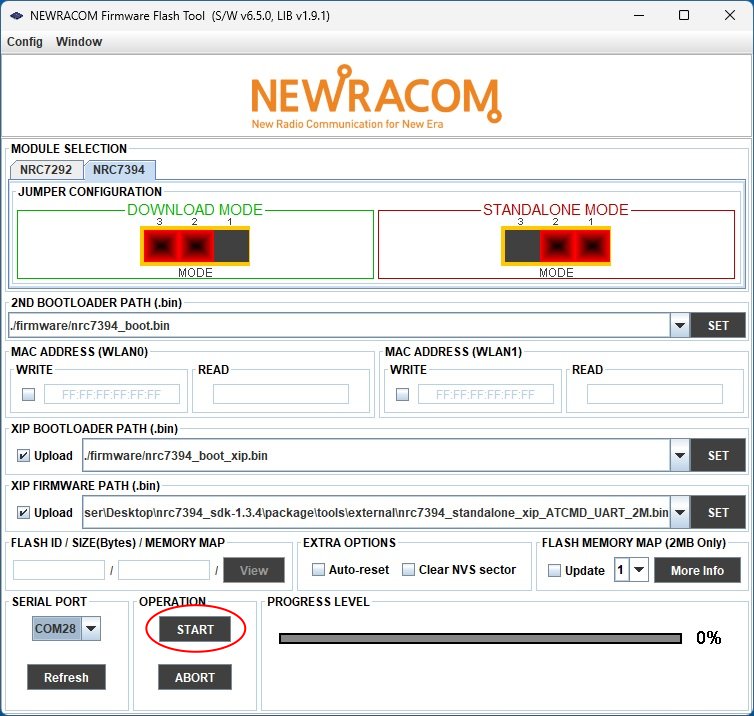Enable WLAN0 MAC address write checkbox
This screenshot has height=716, width=754.
tap(28, 394)
